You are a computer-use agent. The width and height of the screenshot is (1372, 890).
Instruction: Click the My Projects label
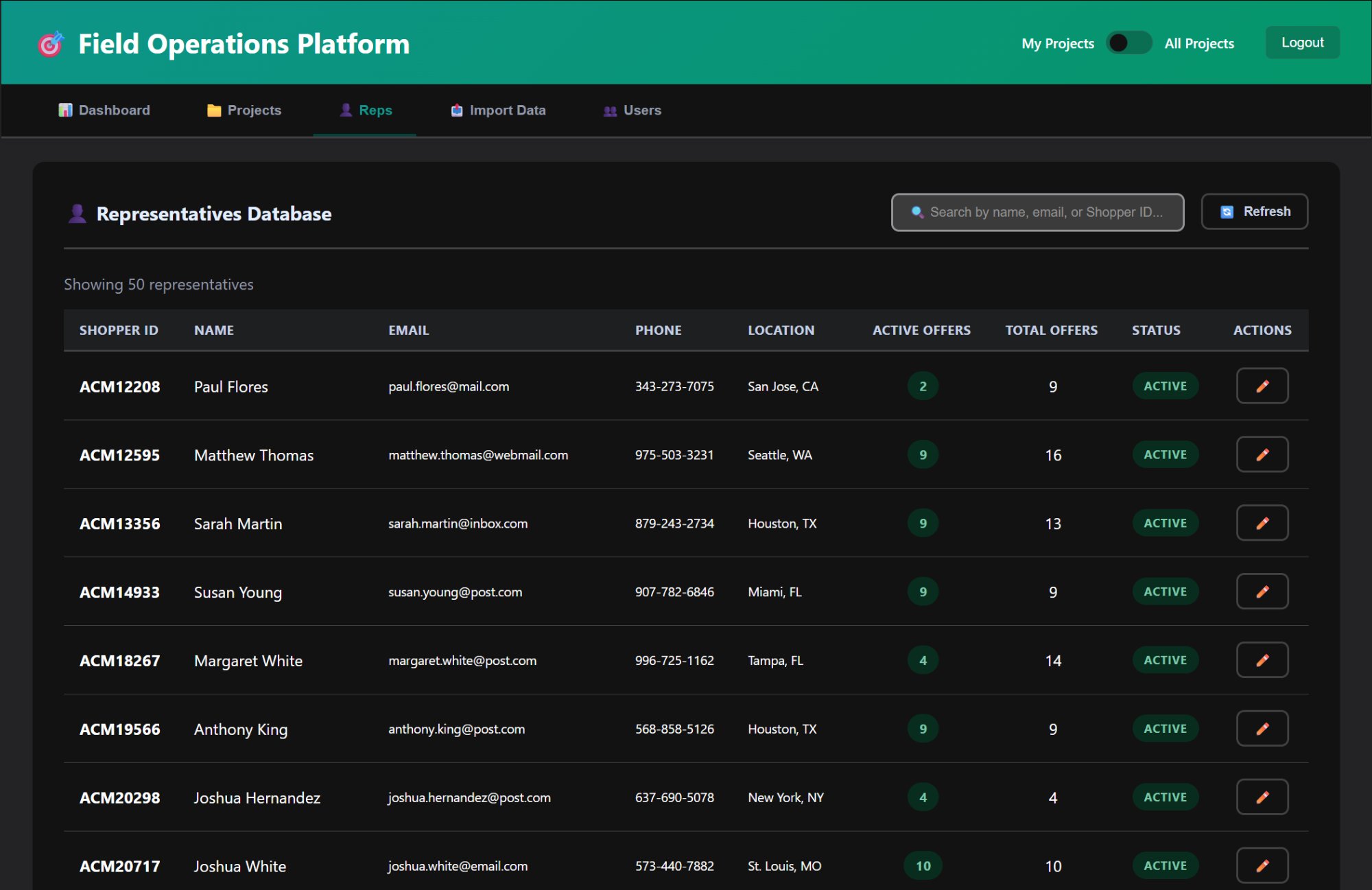(1058, 43)
